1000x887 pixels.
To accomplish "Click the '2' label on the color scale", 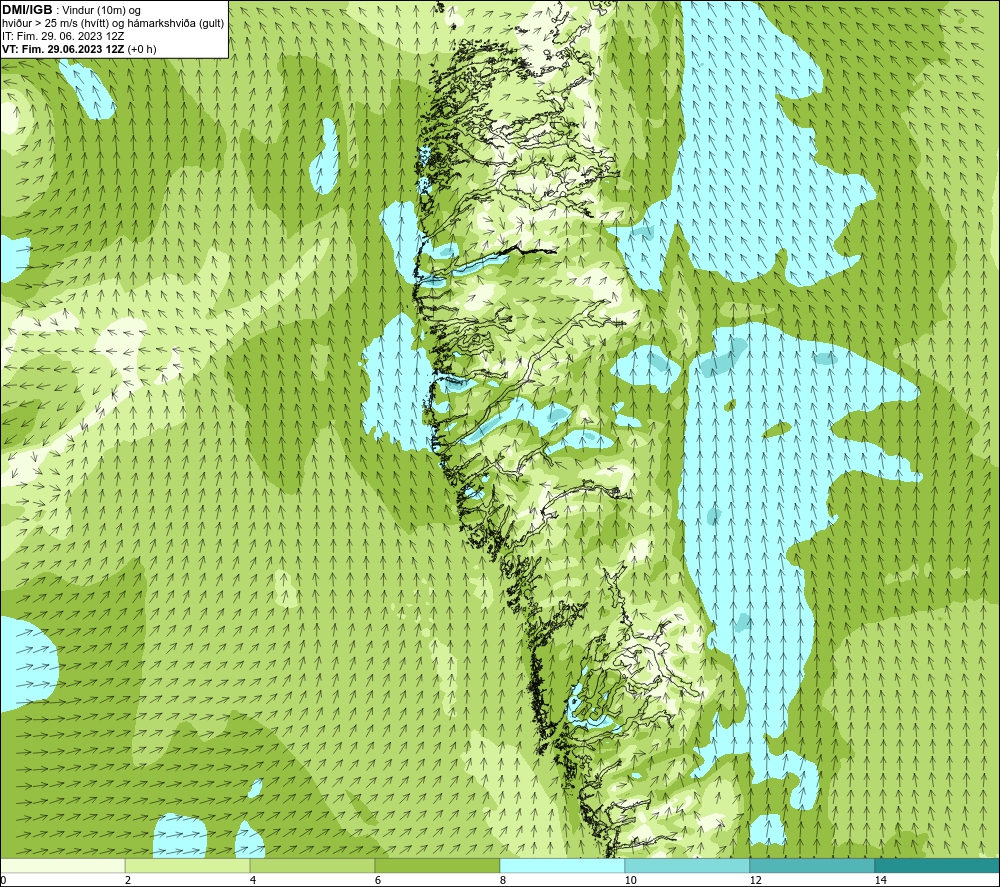I will 128,880.
